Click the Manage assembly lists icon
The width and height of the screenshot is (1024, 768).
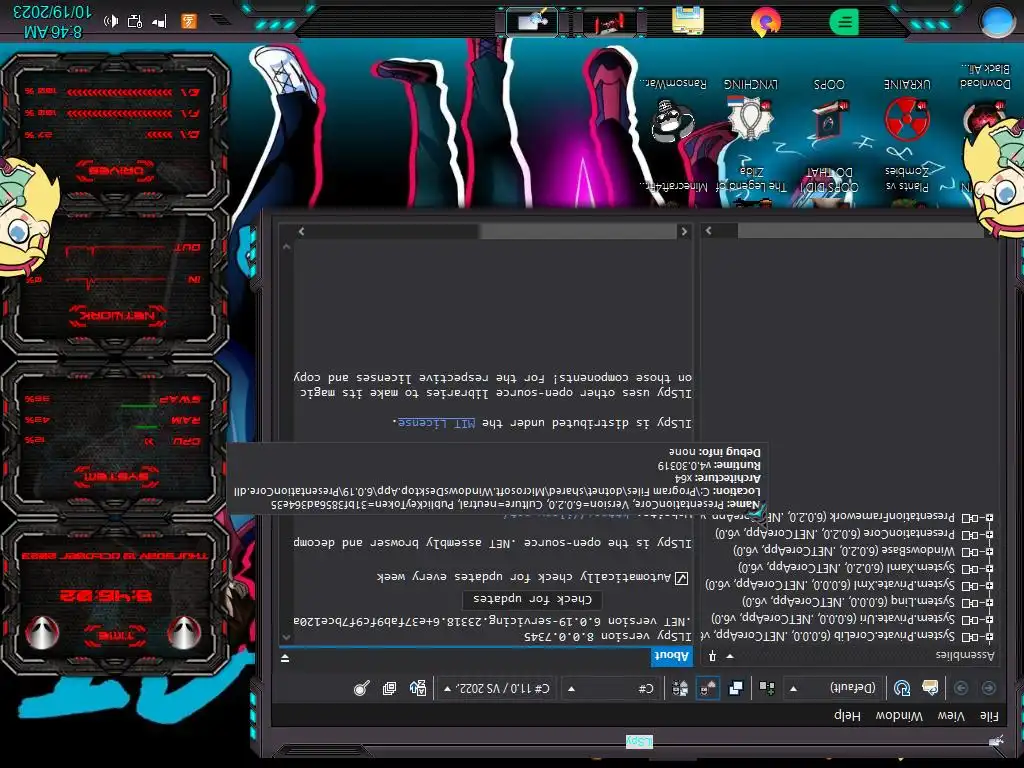[767, 688]
